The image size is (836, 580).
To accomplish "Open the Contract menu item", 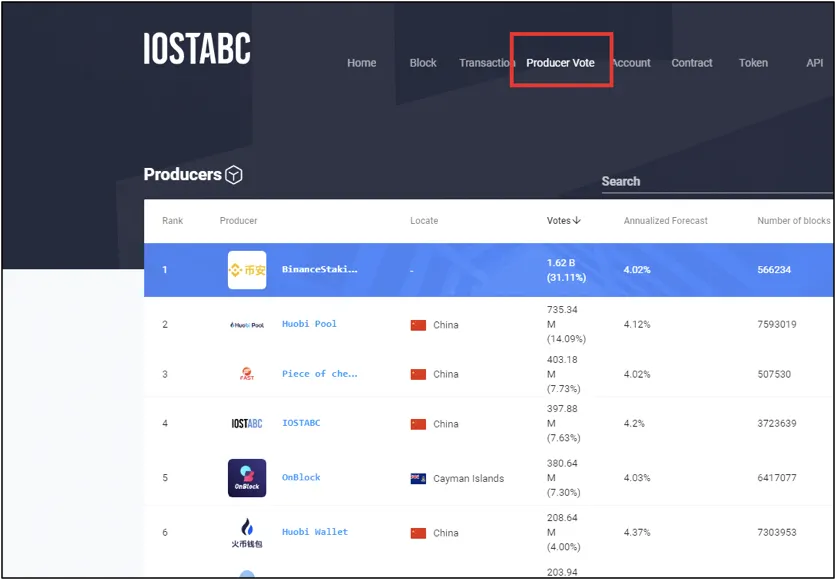I will click(692, 63).
